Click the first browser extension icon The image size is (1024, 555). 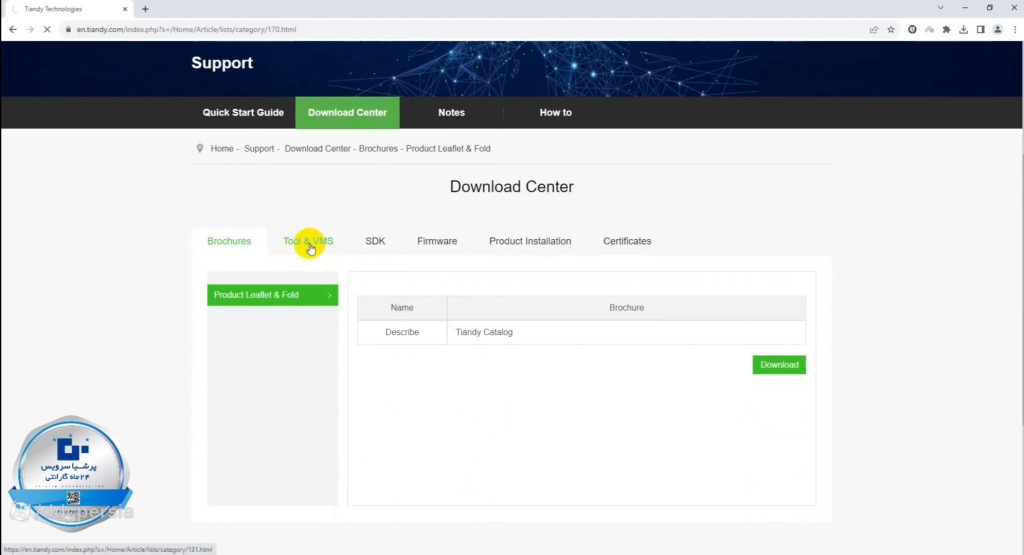pyautogui.click(x=912, y=29)
